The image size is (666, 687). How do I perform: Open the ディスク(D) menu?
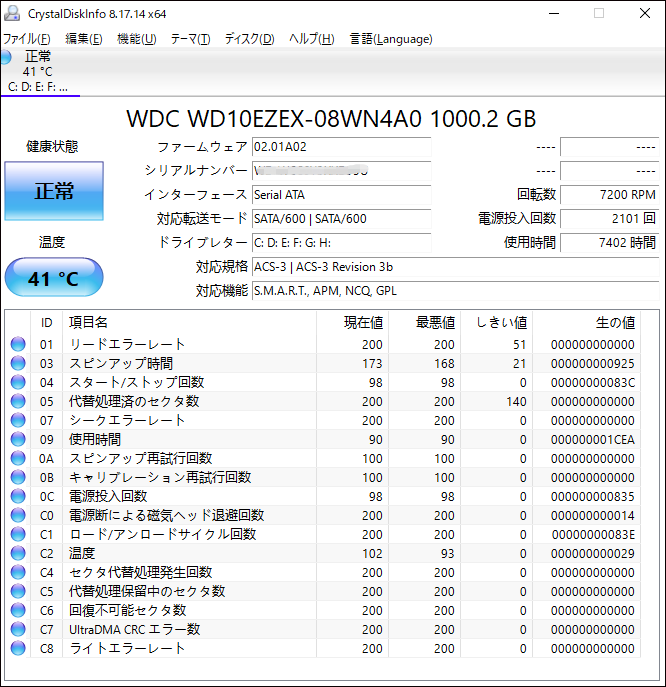point(249,39)
